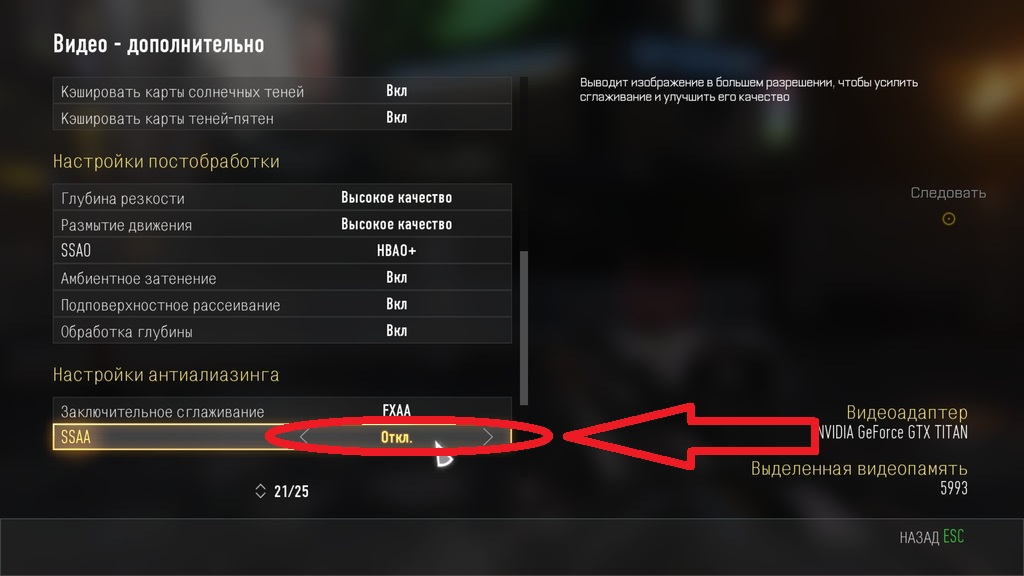
Task: Click the НАЗАД ESC back button
Action: point(931,537)
